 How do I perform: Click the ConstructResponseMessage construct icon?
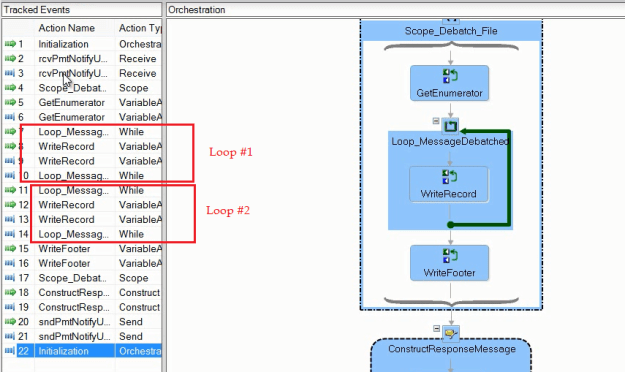(451, 333)
